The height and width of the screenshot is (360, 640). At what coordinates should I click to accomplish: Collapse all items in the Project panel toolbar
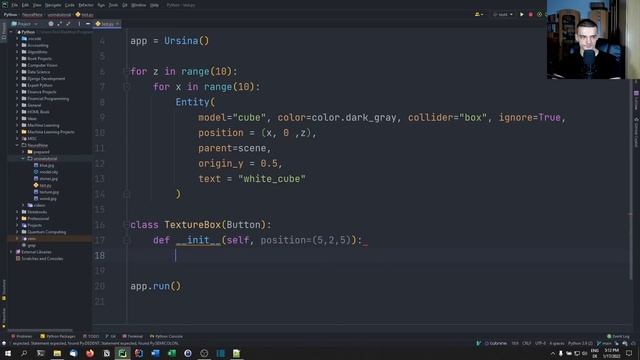(68, 24)
